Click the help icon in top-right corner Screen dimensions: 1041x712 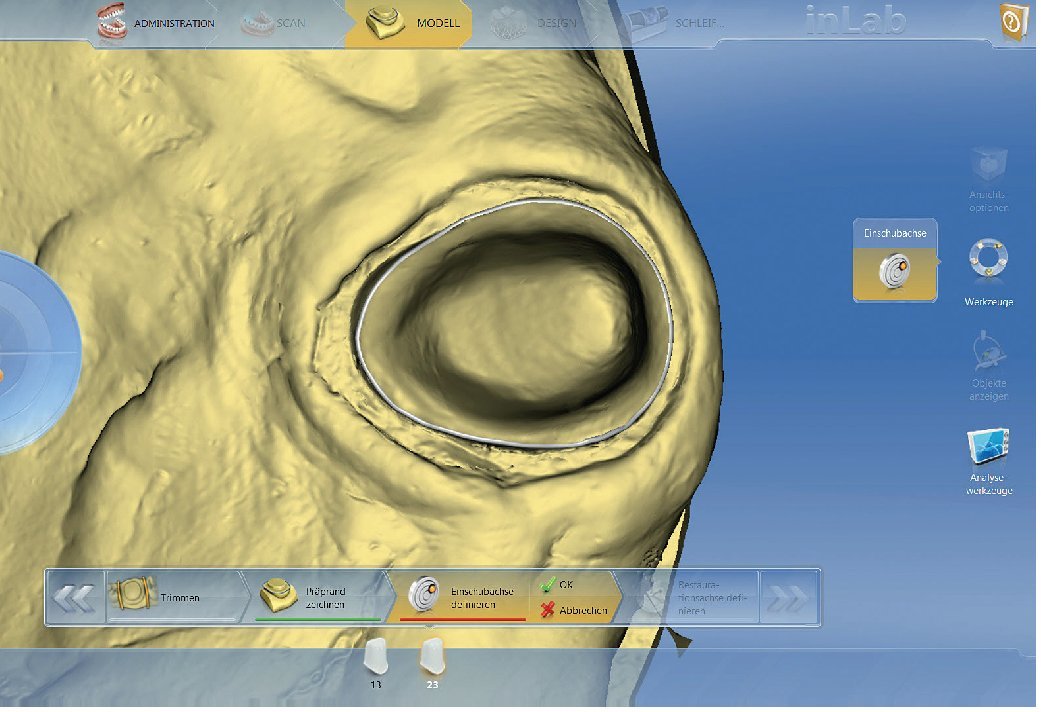click(1016, 22)
